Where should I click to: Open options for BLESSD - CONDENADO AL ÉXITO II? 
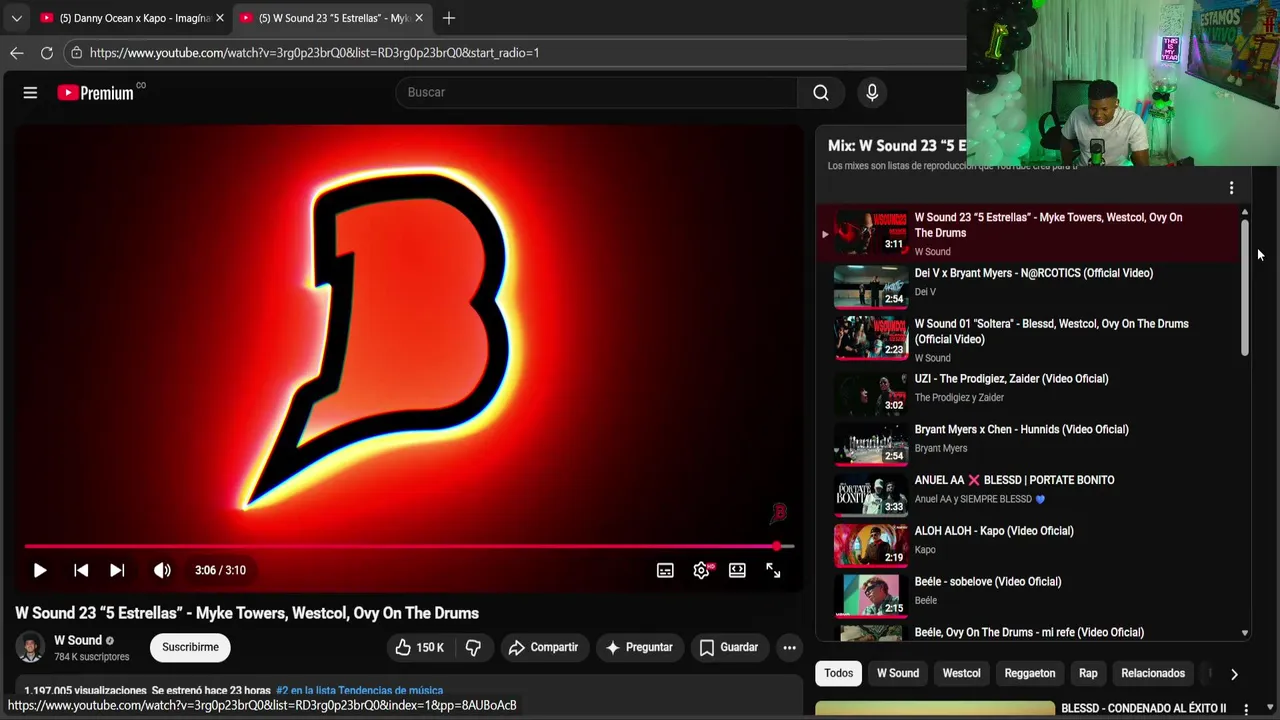pyautogui.click(x=1246, y=709)
